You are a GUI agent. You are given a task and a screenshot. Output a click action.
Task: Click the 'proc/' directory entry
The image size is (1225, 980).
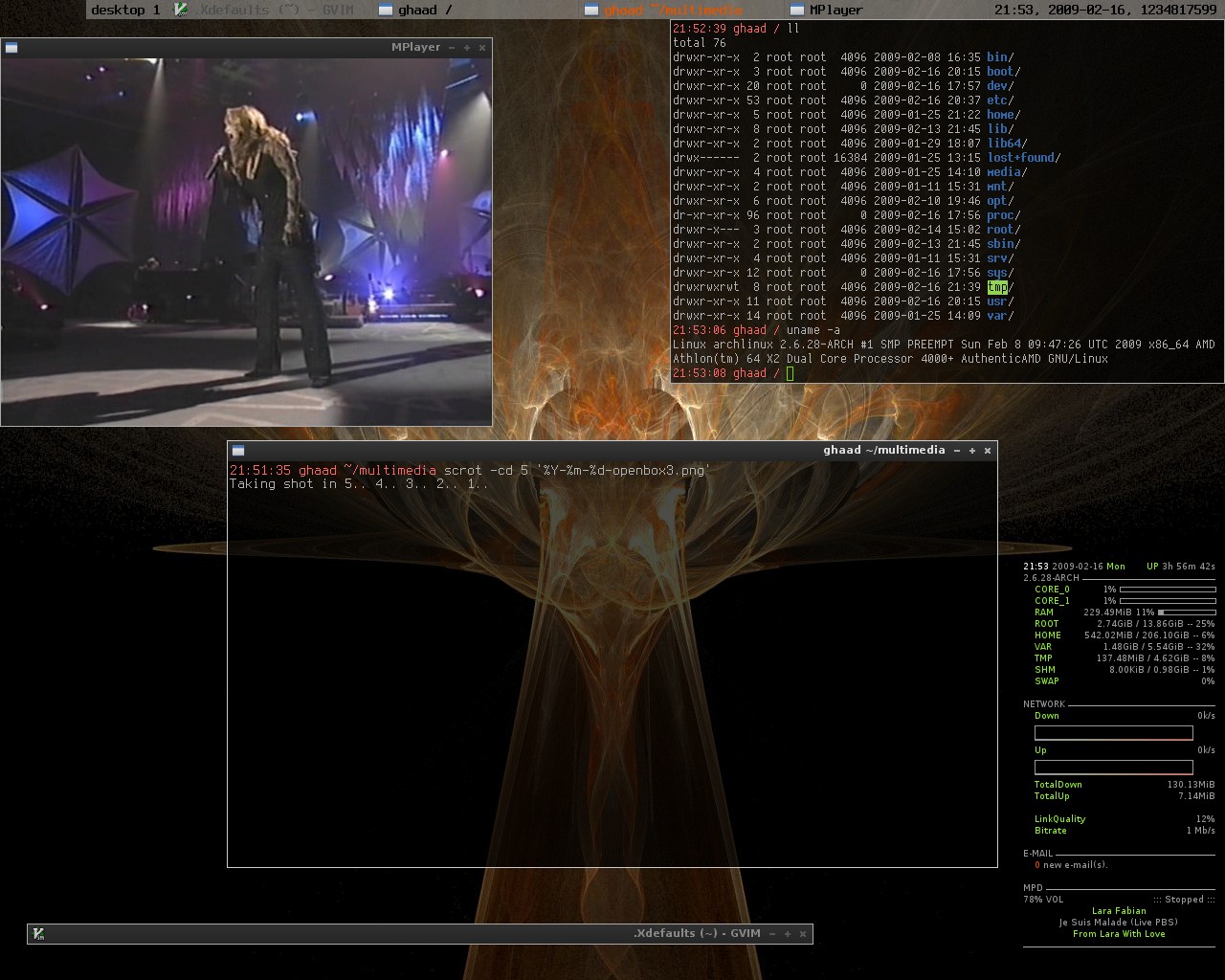point(1004,215)
